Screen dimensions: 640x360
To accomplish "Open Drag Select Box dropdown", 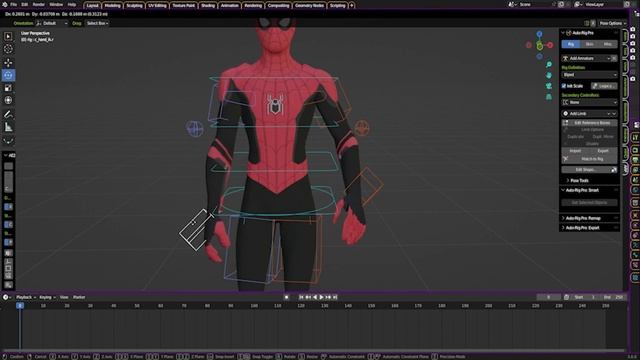I will [x=97, y=23].
